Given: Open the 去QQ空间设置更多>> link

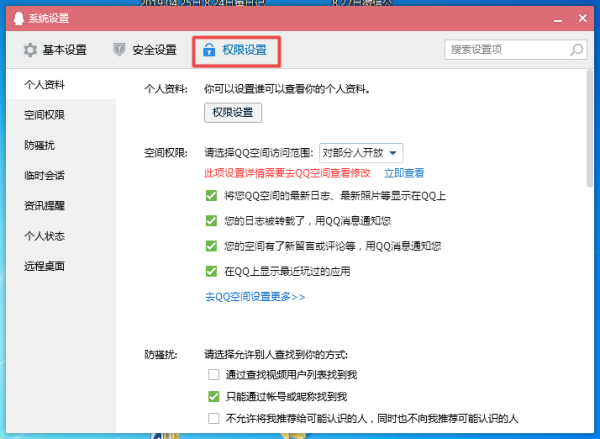Looking at the screenshot, I should click(255, 297).
